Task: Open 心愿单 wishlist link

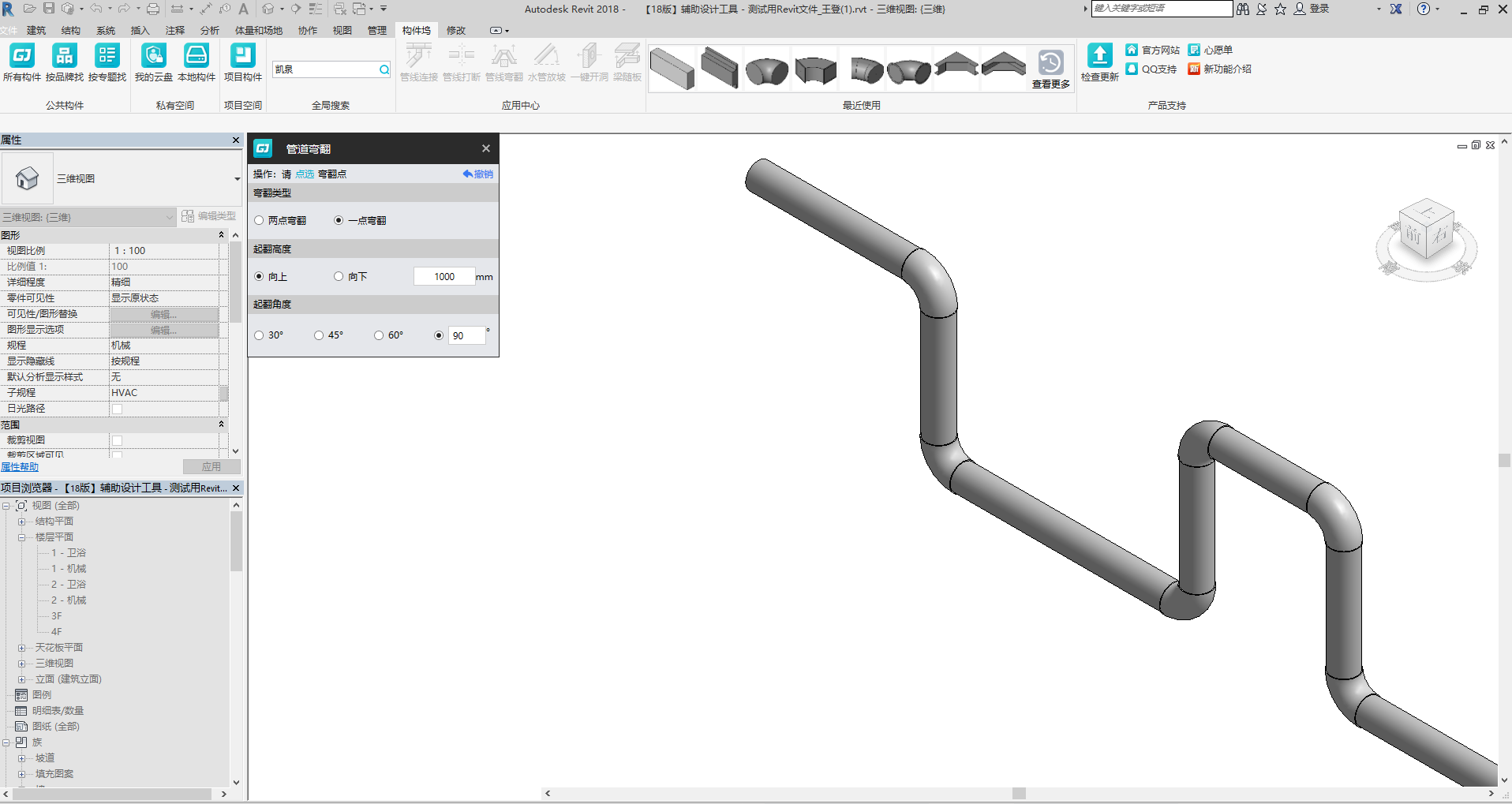Action: point(1211,50)
